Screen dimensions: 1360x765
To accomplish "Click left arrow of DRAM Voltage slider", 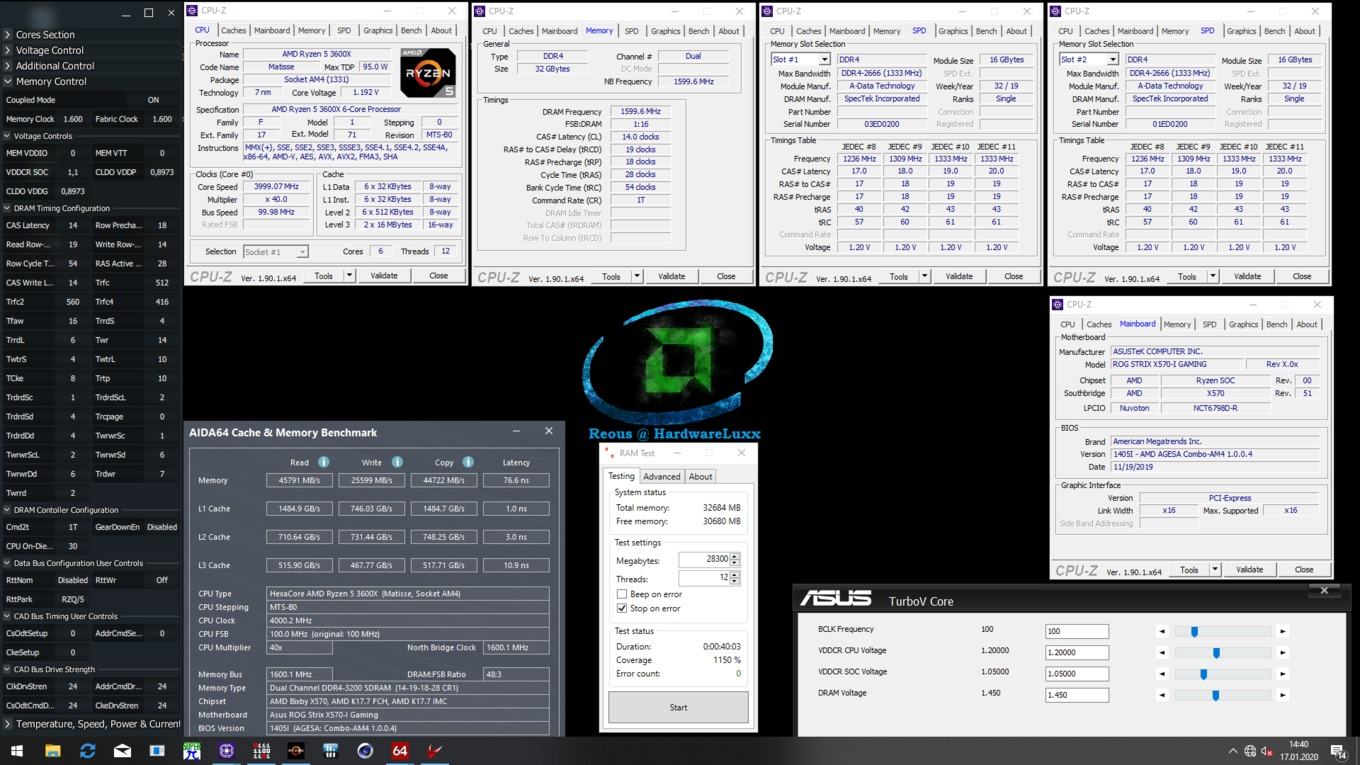I will (x=1162, y=695).
